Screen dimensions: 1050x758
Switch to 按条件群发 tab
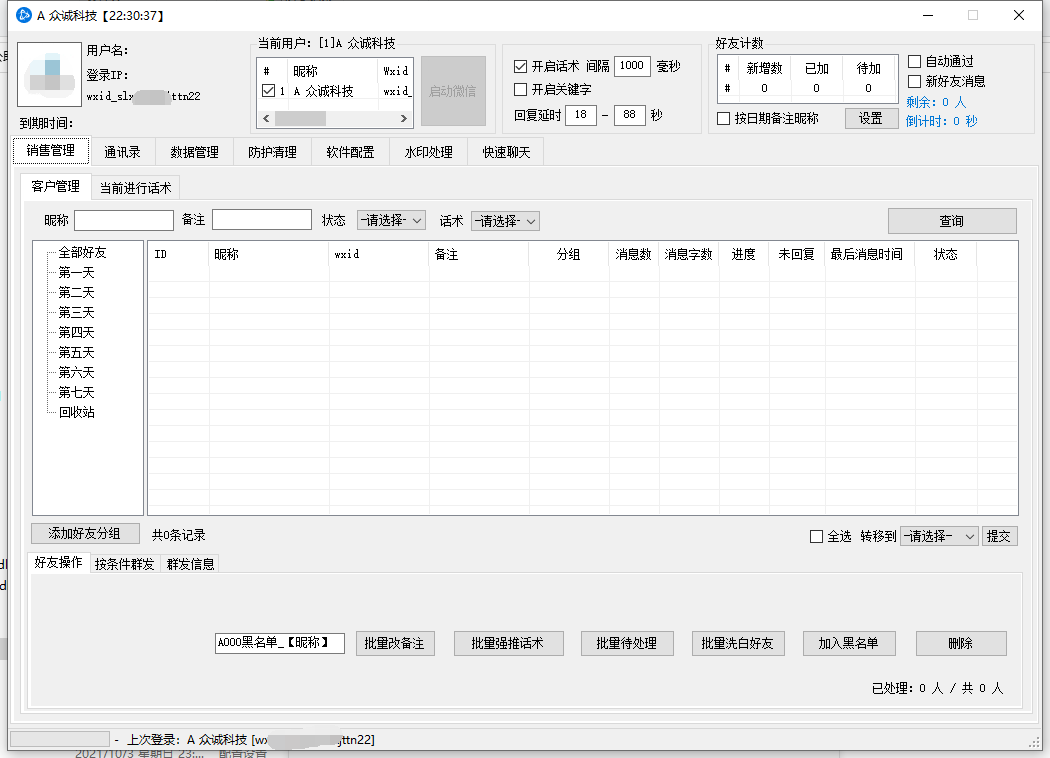click(125, 564)
